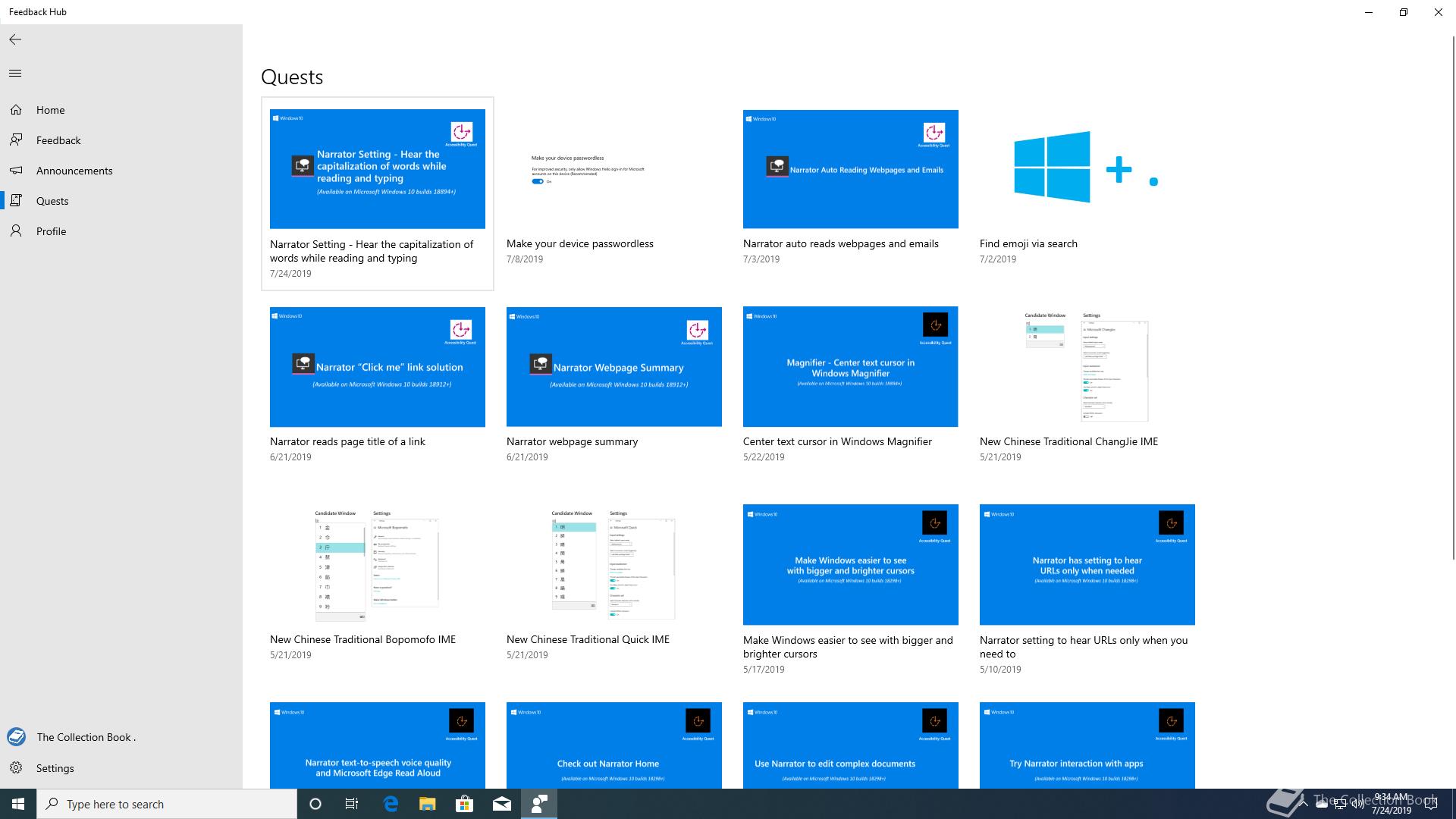Screen dimensions: 1456x819
Task: Open Narrator Auto Reading Webpages thumbnail
Action: [851, 169]
